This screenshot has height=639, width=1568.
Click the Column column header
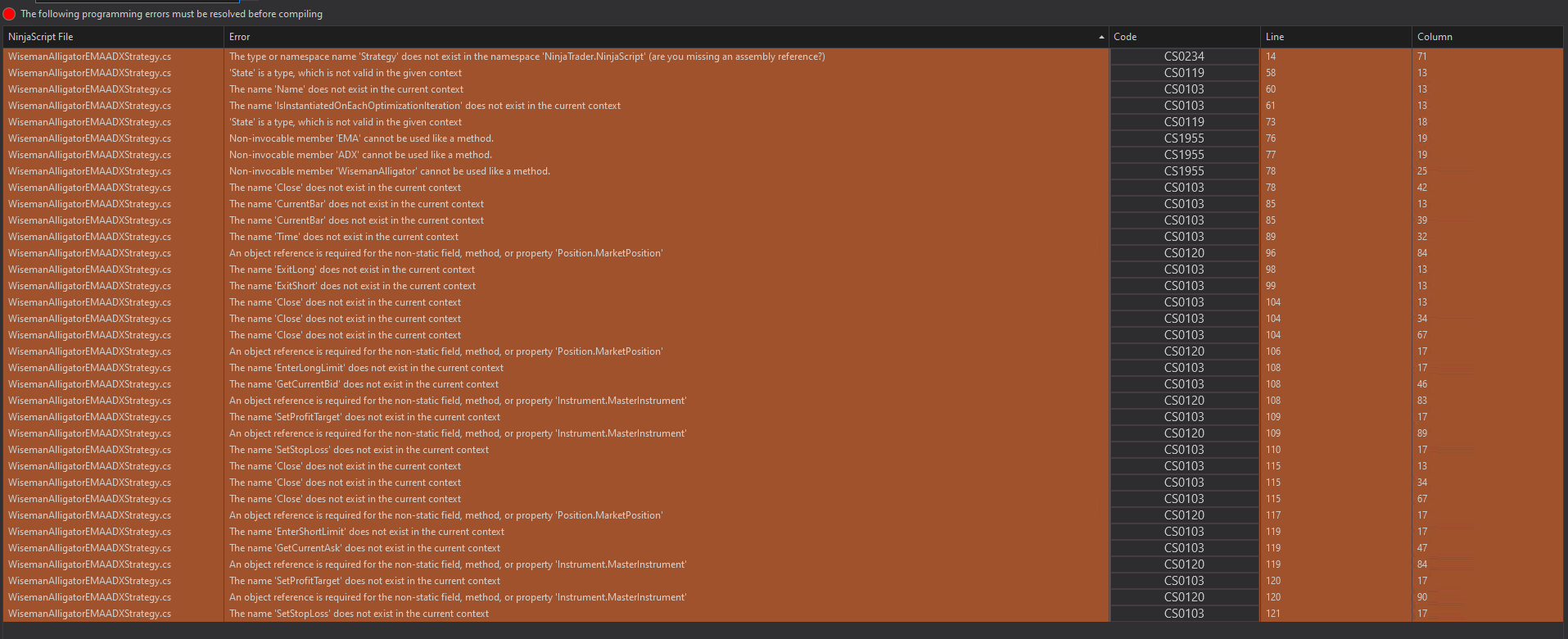tap(1435, 37)
